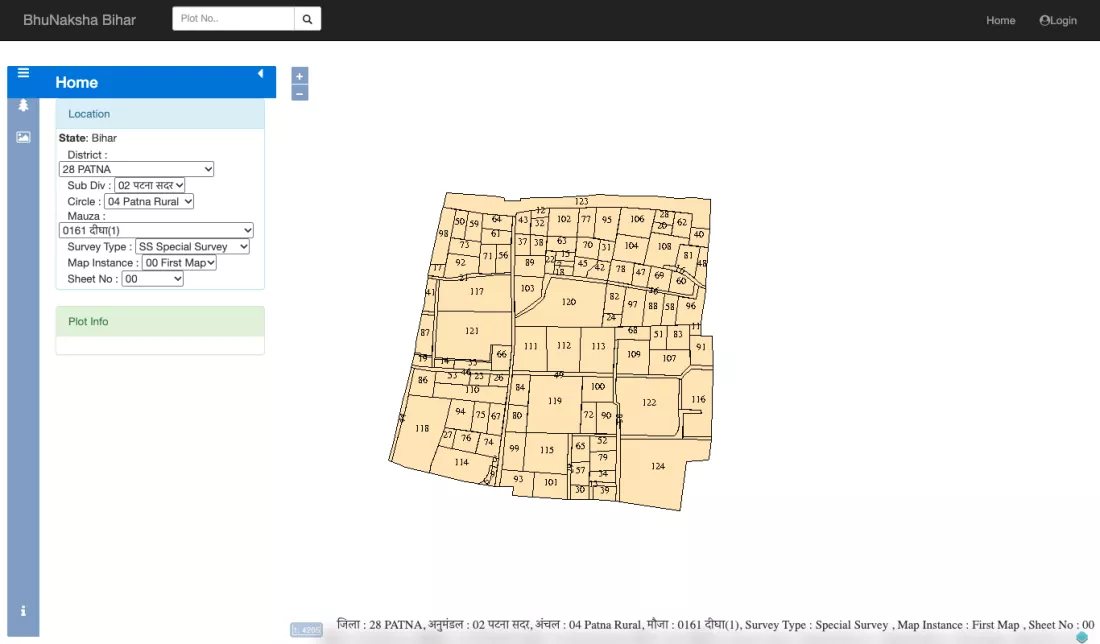Click the BhuNaksha Bihar brand title

pyautogui.click(x=79, y=20)
